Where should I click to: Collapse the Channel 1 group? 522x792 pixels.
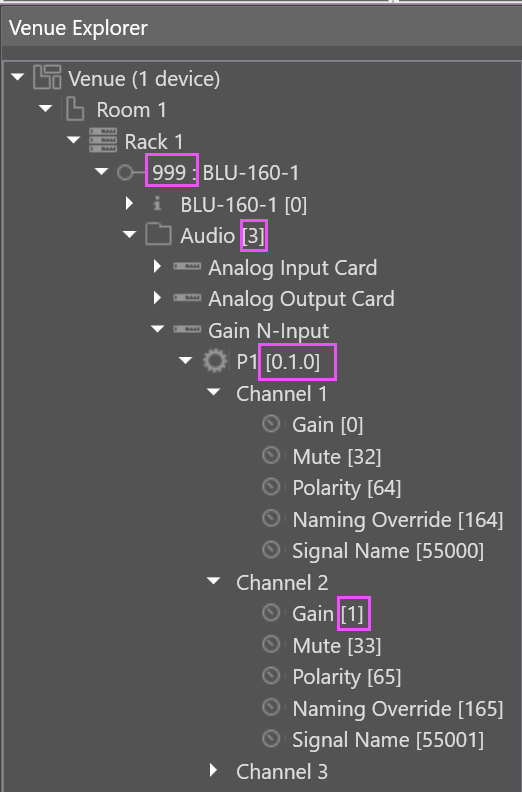click(x=214, y=392)
